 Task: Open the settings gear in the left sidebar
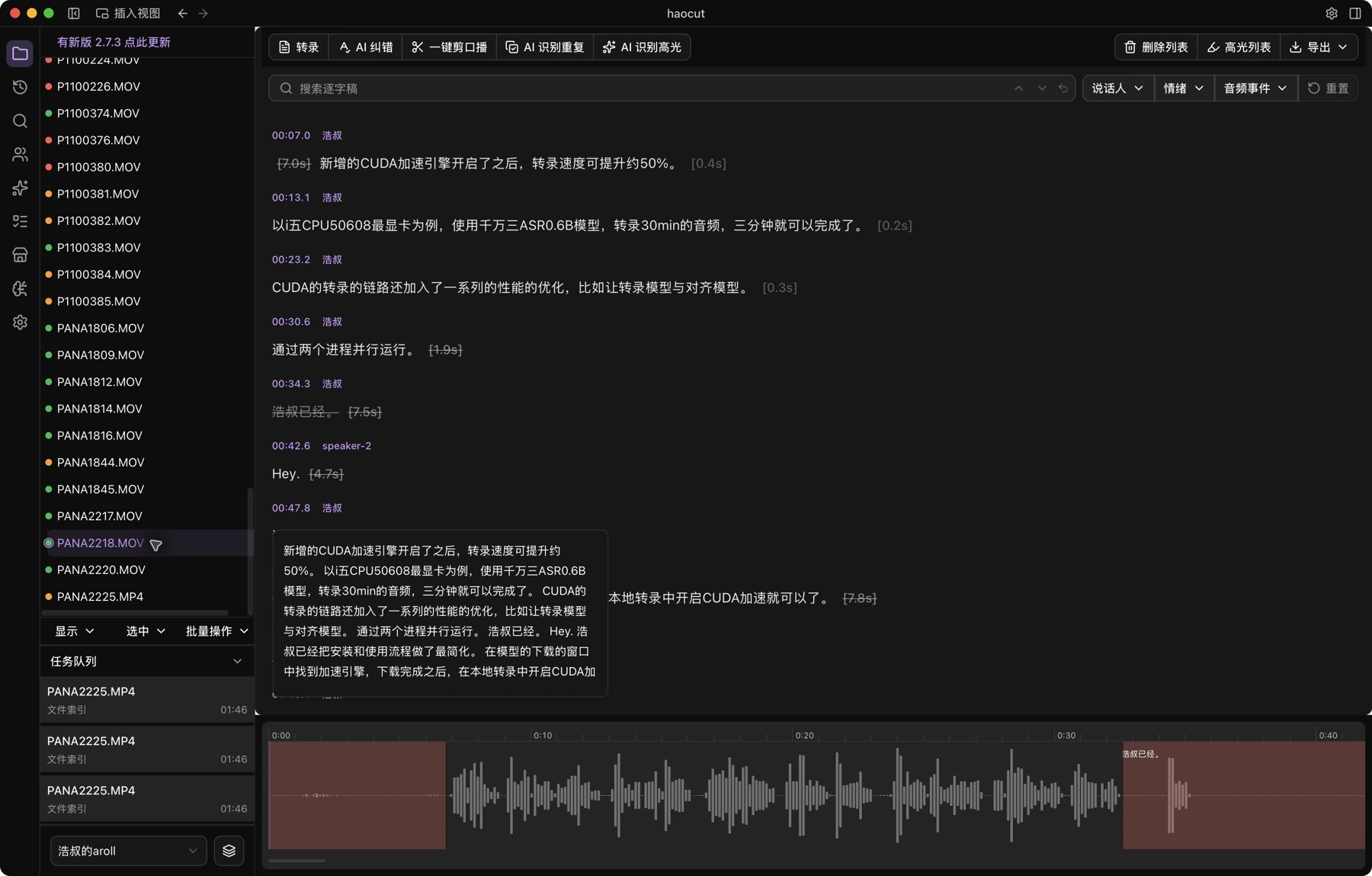click(x=20, y=322)
